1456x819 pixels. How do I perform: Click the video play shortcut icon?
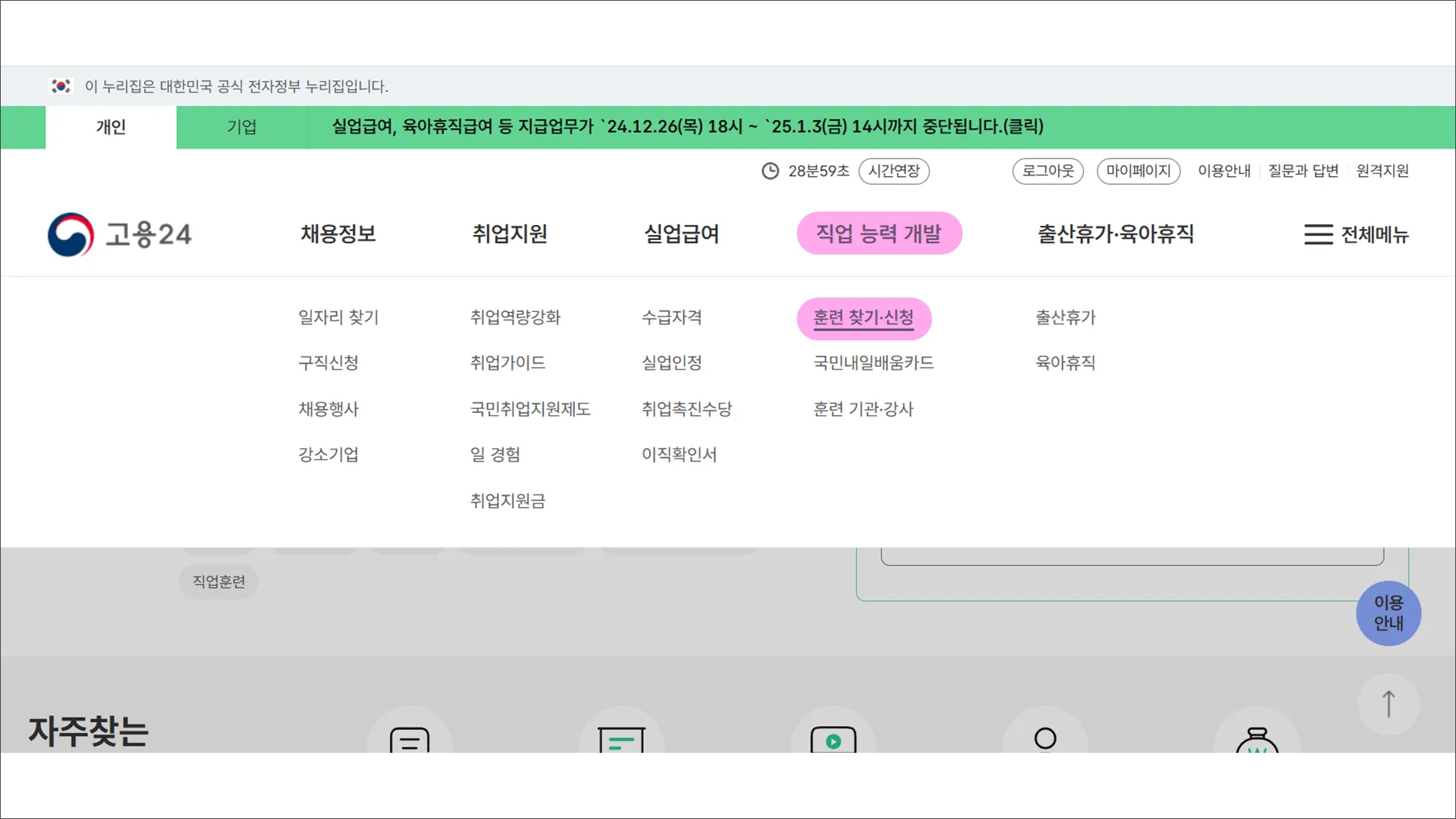pyautogui.click(x=833, y=740)
